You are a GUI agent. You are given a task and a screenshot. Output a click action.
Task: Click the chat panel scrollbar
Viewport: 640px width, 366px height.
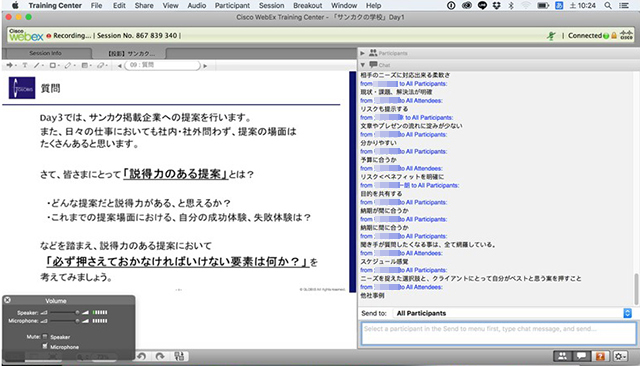pyautogui.click(x=636, y=289)
